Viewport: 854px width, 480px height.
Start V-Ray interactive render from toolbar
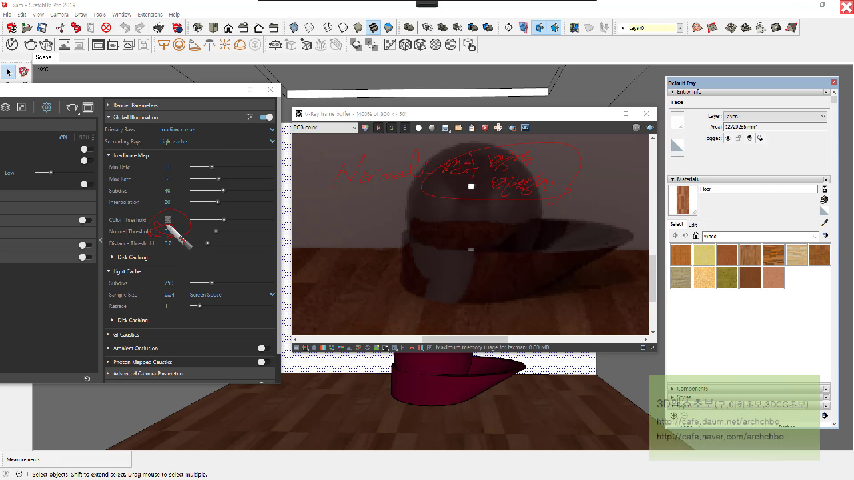coord(46,45)
